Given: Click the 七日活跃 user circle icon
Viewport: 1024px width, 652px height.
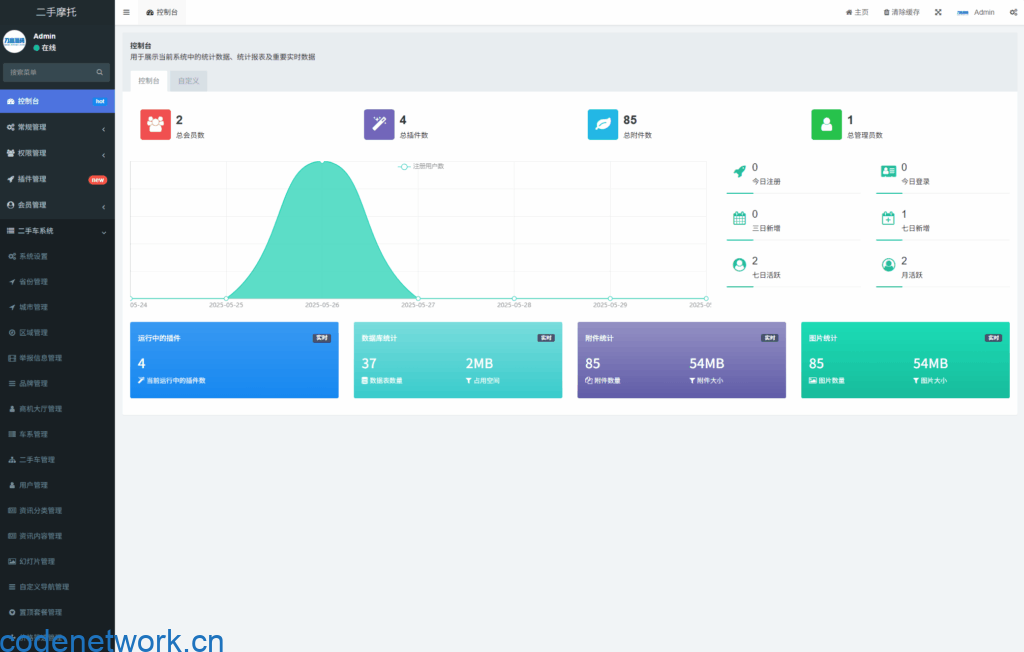Looking at the screenshot, I should click(739, 265).
